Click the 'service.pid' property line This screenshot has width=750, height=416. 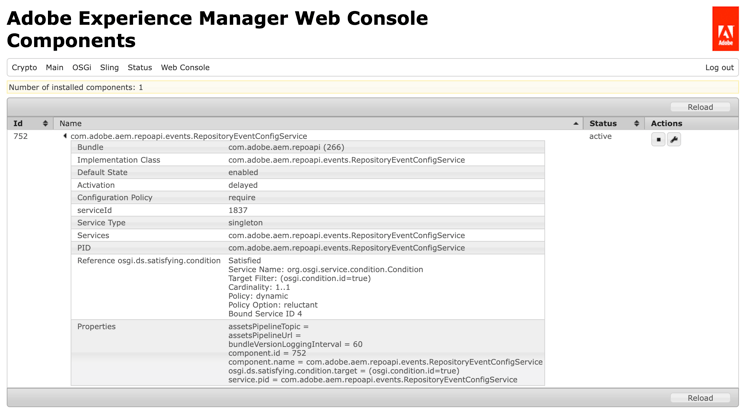coord(373,380)
